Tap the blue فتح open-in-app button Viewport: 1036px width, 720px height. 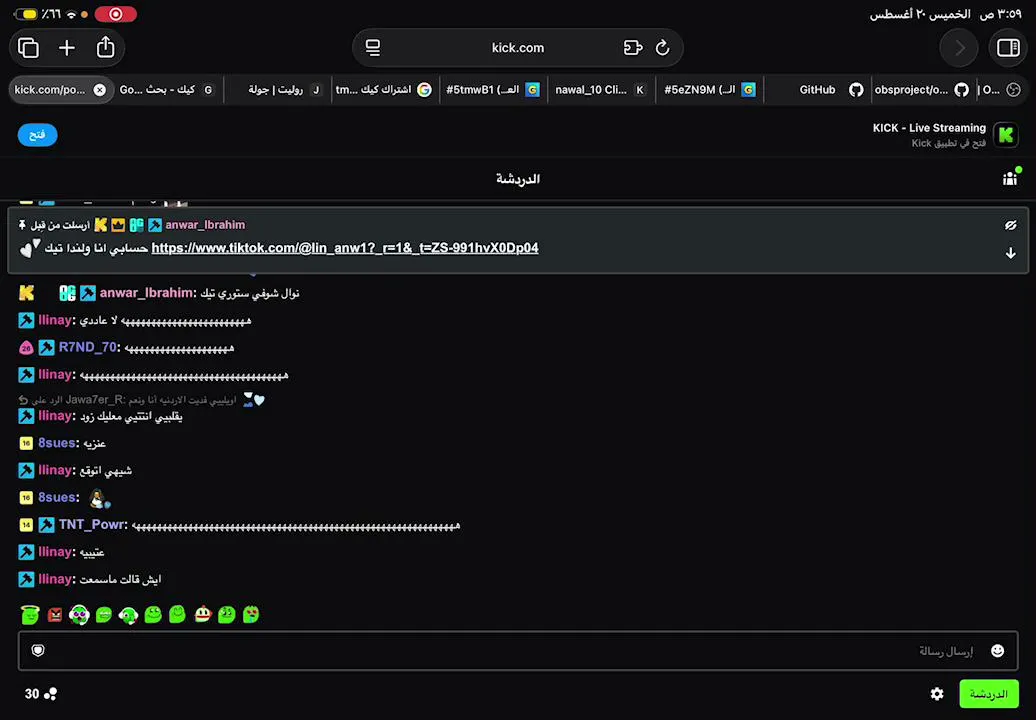pyautogui.click(x=38, y=135)
